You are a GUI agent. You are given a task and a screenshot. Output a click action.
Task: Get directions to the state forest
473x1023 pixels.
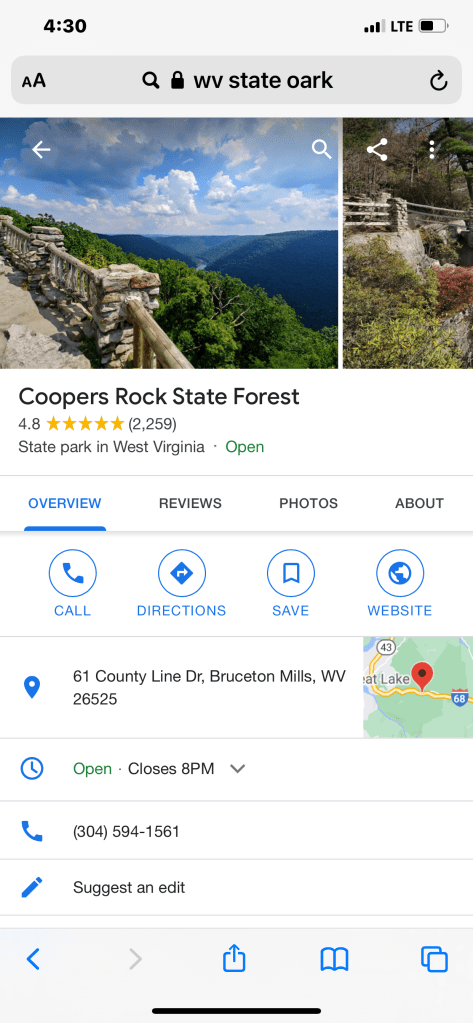pyautogui.click(x=181, y=584)
